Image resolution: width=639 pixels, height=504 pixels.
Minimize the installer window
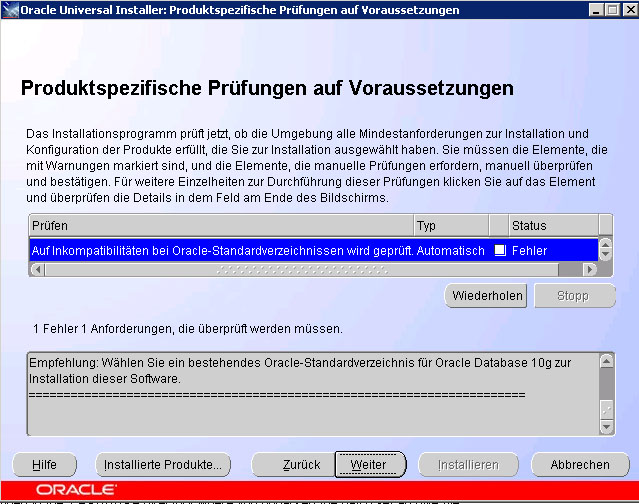click(x=597, y=9)
